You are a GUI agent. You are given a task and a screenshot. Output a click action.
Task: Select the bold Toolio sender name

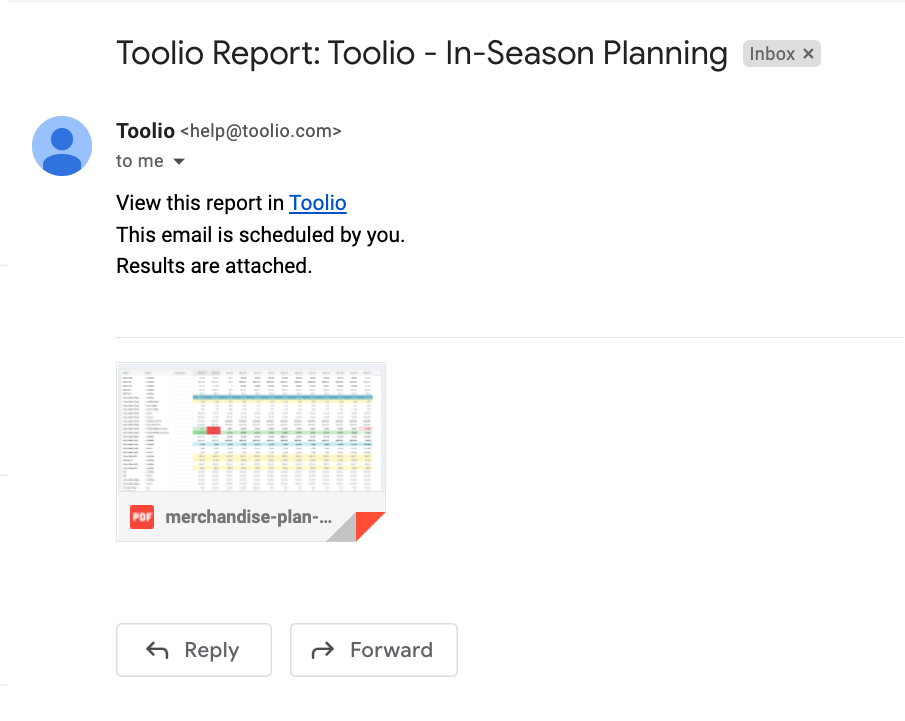(145, 131)
